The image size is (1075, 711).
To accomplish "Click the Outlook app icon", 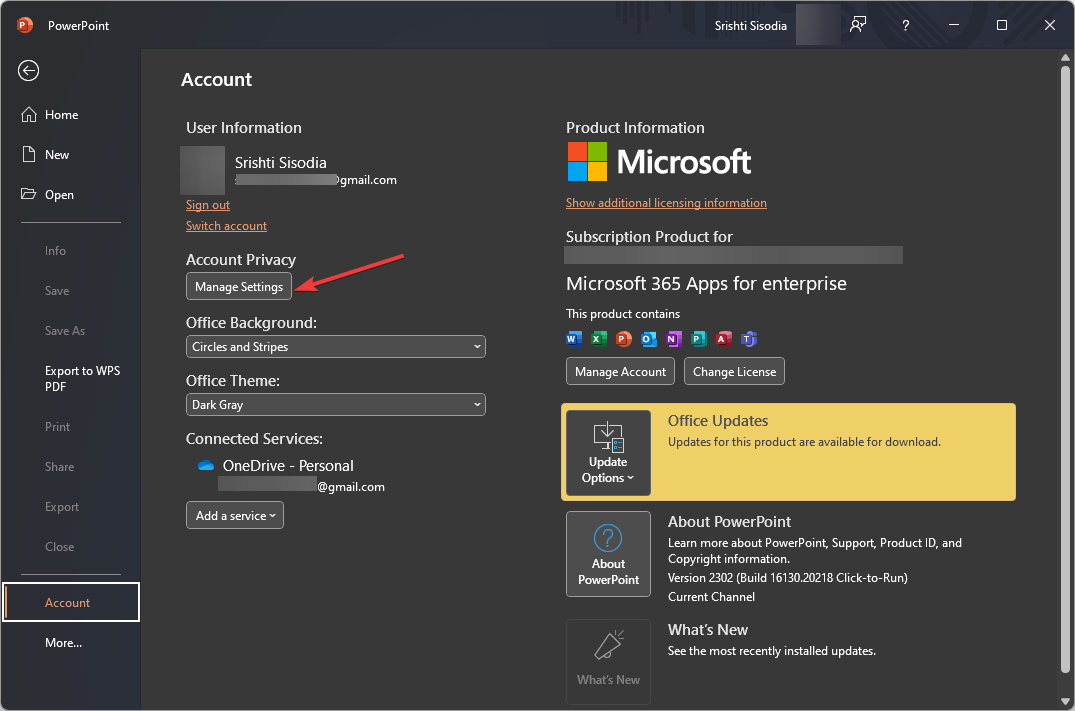I will tap(649, 339).
